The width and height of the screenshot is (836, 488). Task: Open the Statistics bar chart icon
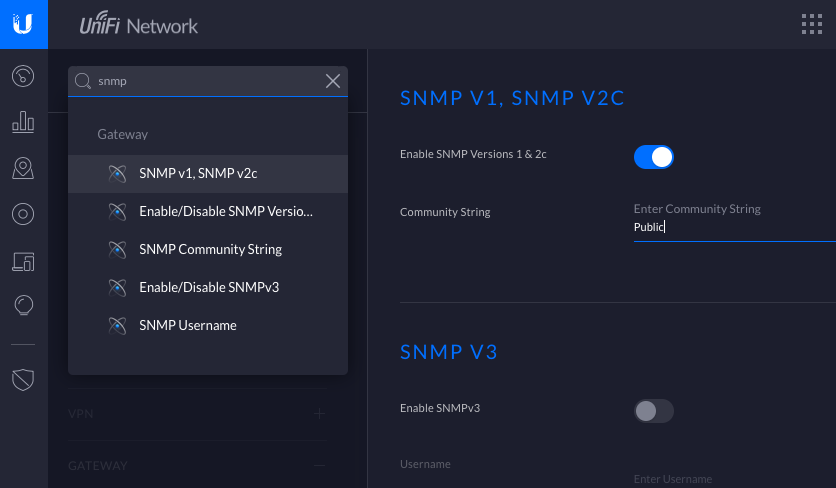point(23,122)
